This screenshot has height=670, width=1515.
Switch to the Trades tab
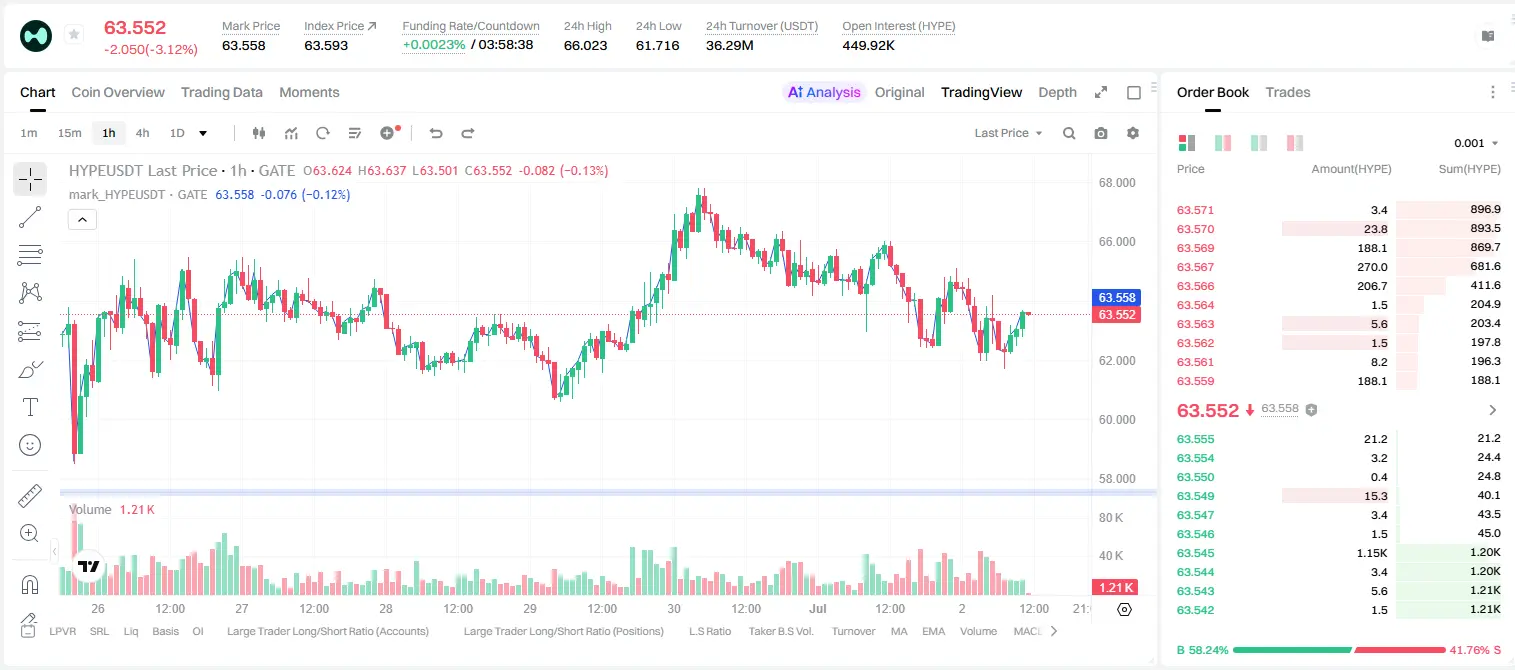tap(1287, 92)
